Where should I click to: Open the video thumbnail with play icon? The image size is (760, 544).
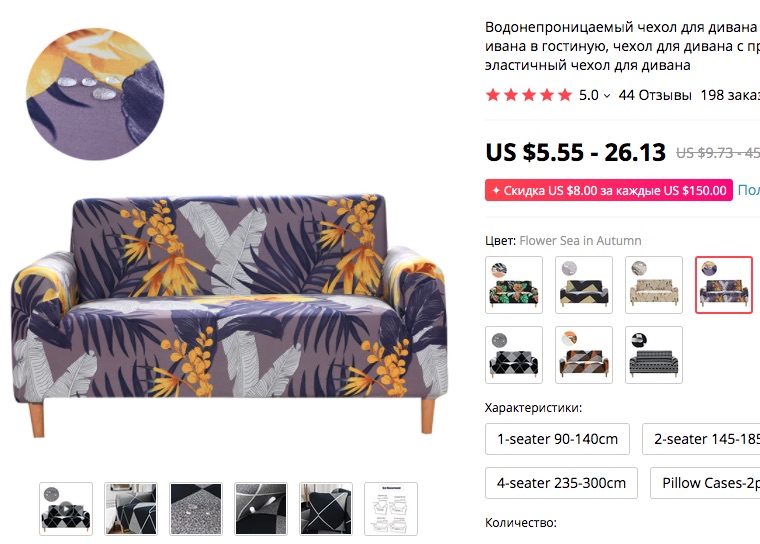(x=66, y=509)
